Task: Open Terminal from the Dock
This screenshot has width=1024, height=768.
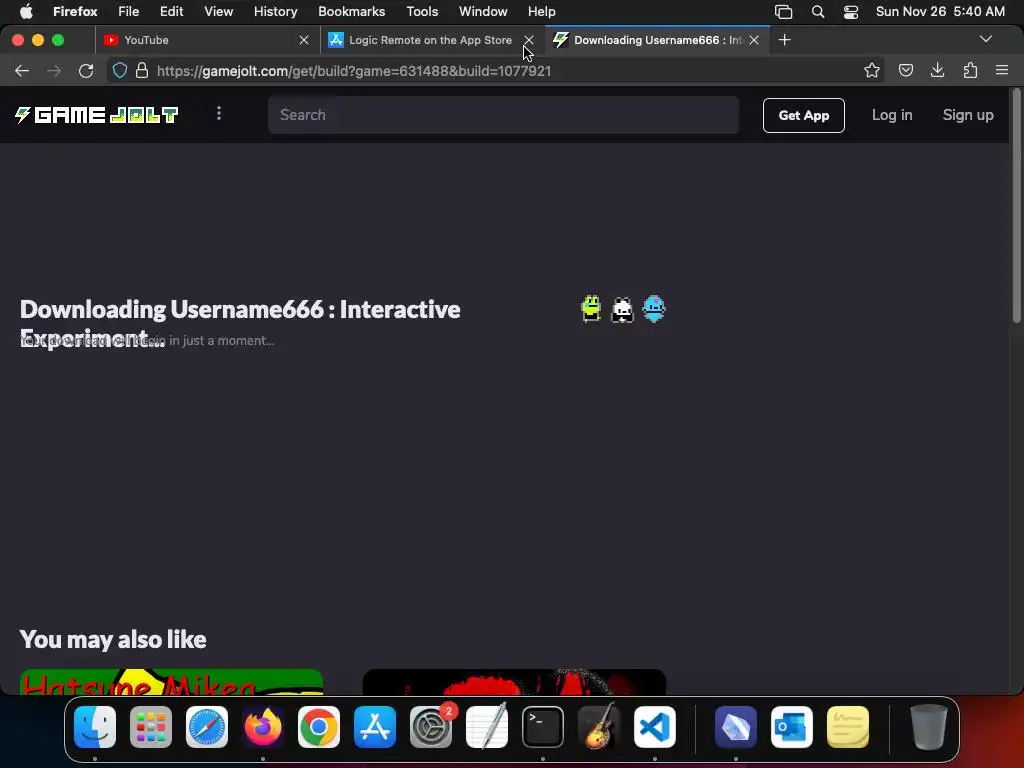Action: pos(543,727)
